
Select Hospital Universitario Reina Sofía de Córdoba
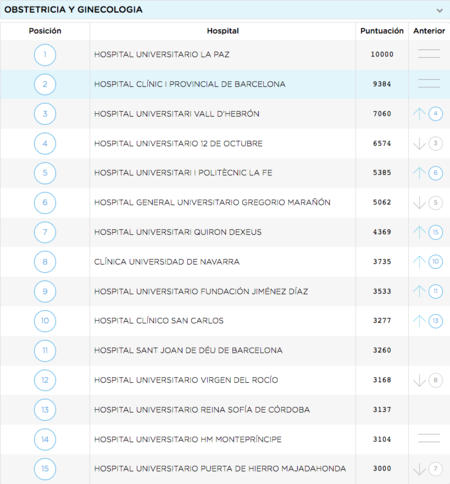[x=202, y=410]
